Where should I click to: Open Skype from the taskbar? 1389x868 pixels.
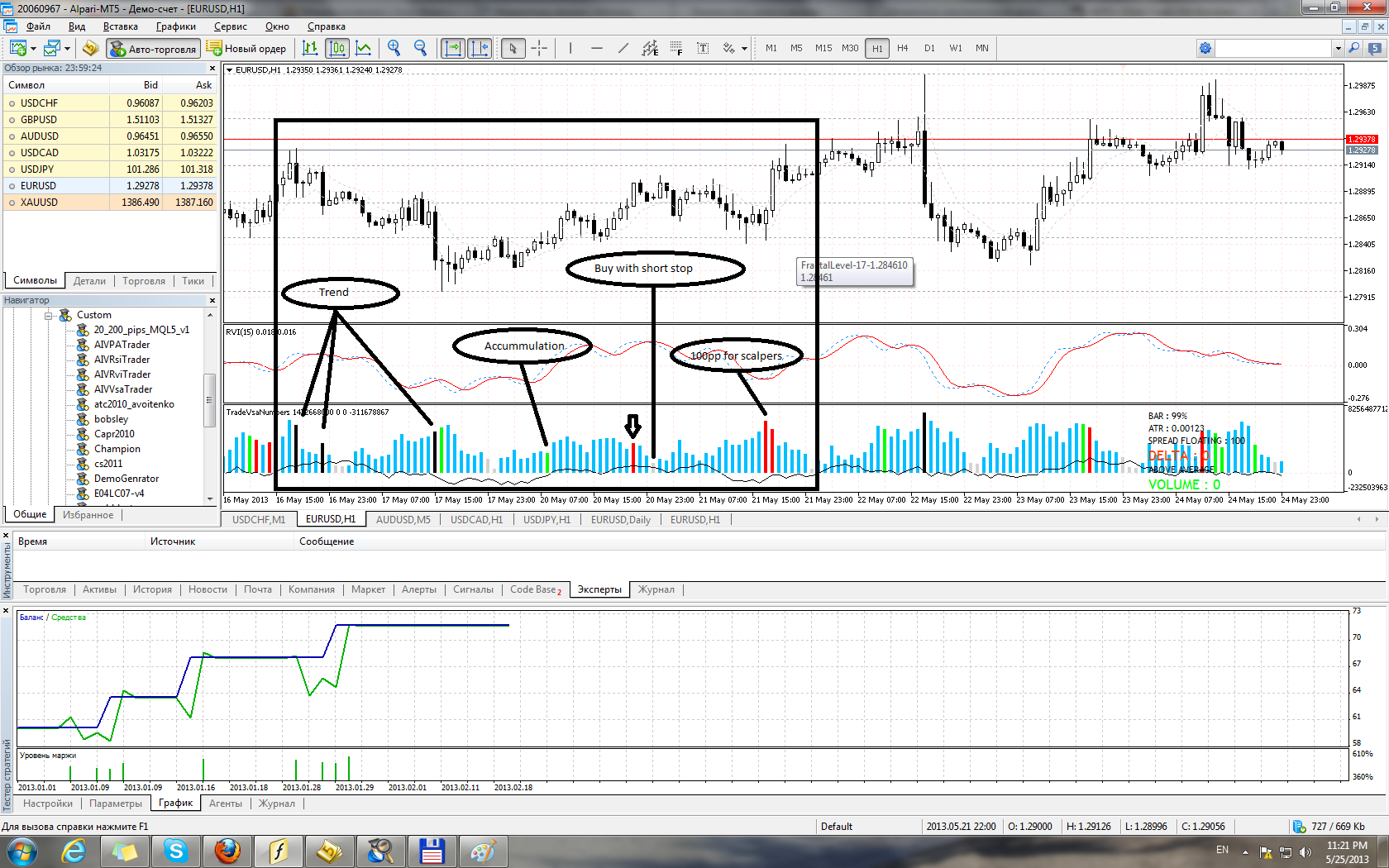[175, 851]
